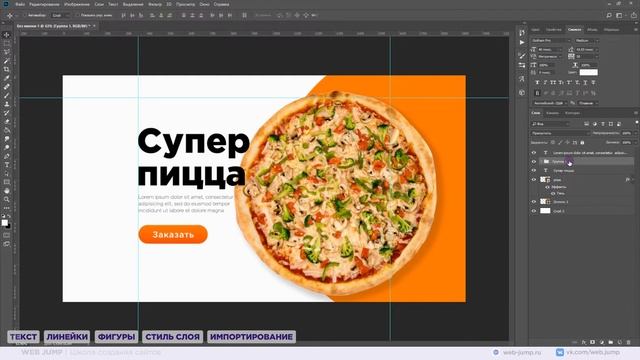Open the font style Medium dropdown

click(587, 40)
